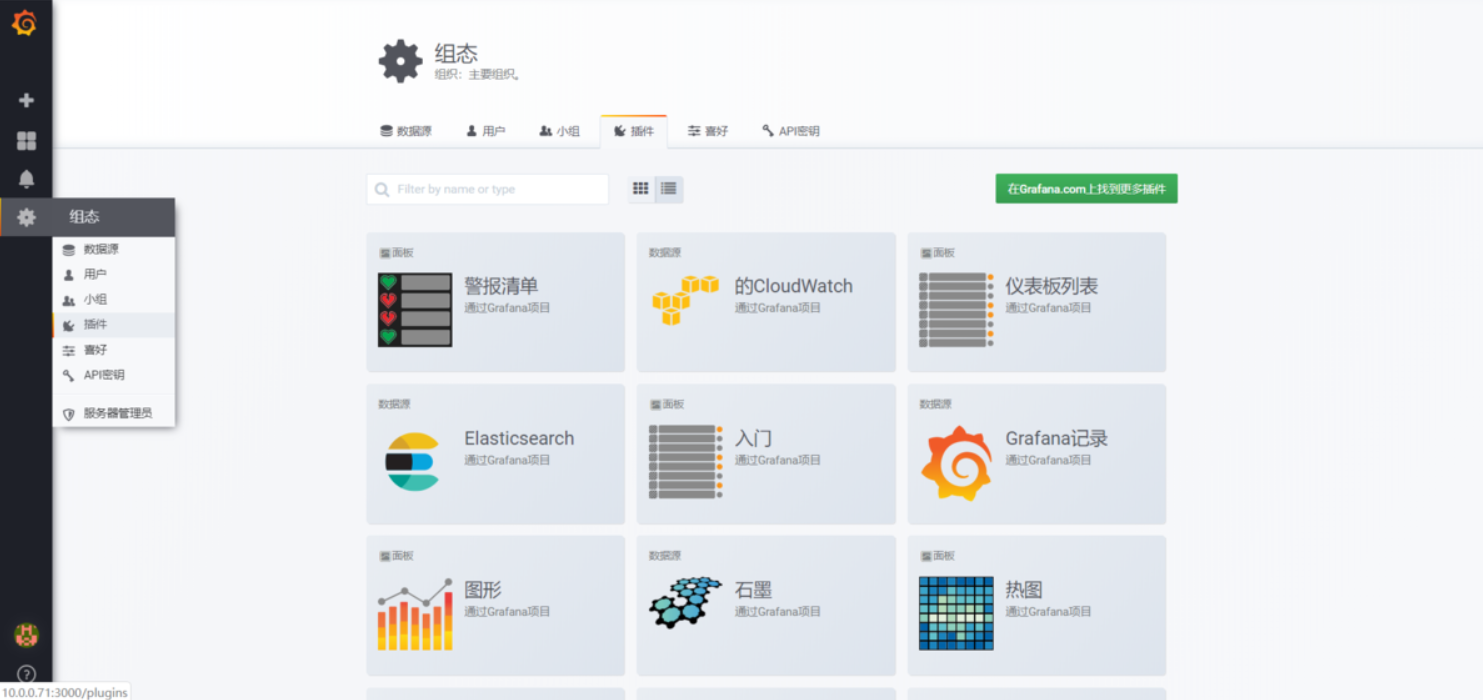Switch to the 小组 tab
The width and height of the screenshot is (1483, 700).
pyautogui.click(x=560, y=131)
